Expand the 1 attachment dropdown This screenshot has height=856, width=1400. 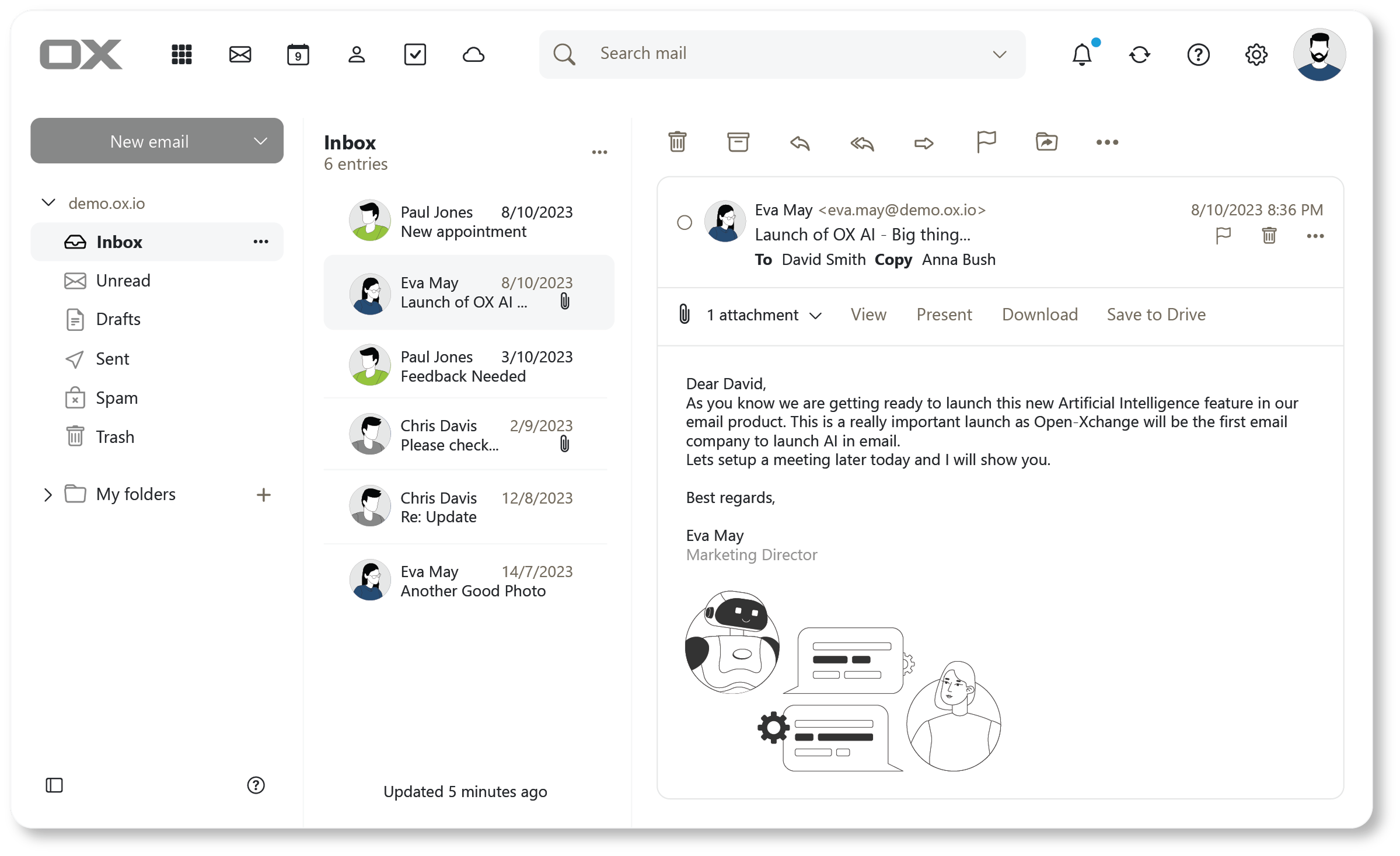(x=816, y=316)
